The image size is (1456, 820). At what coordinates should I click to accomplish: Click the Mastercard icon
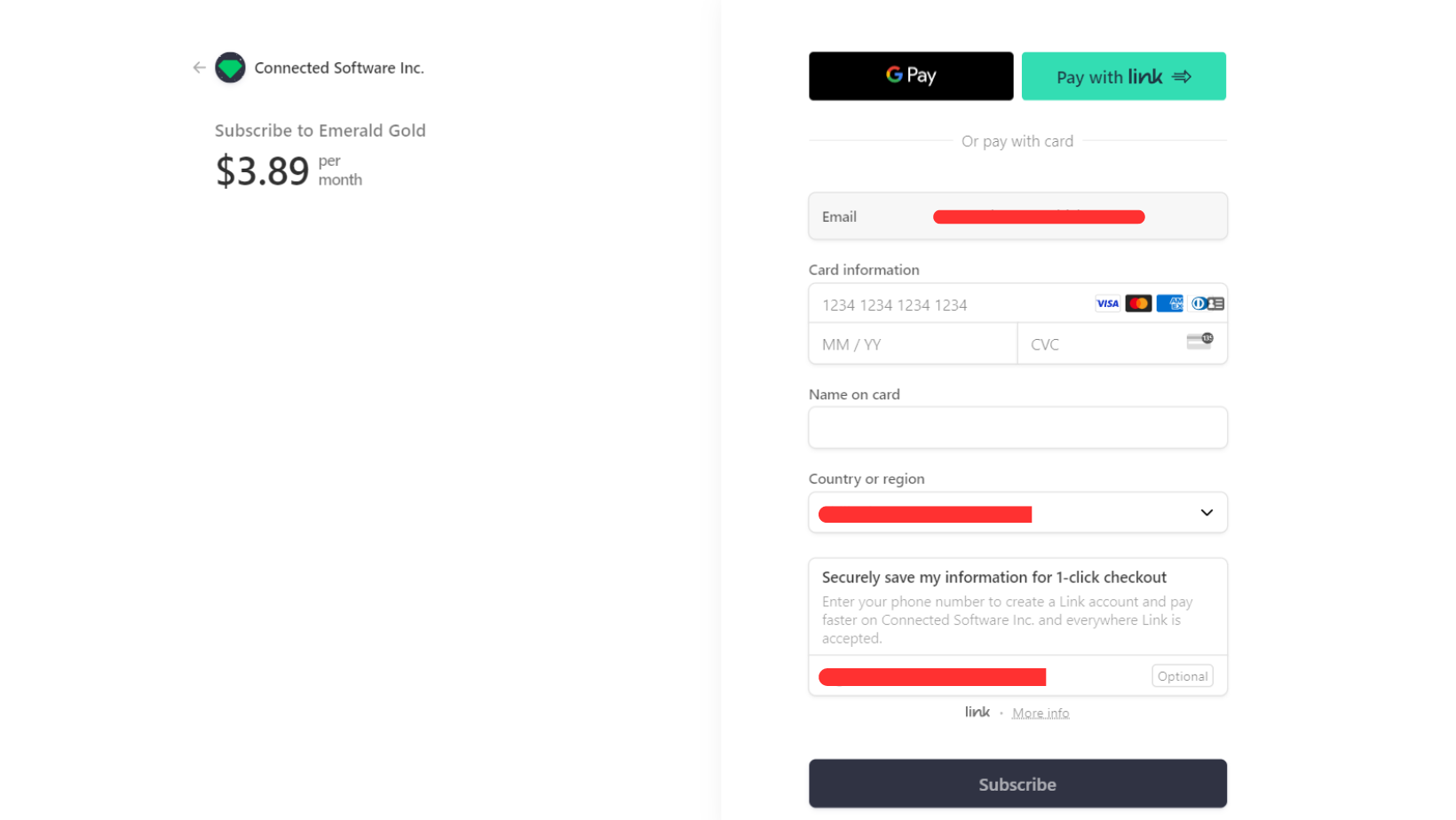(1138, 304)
